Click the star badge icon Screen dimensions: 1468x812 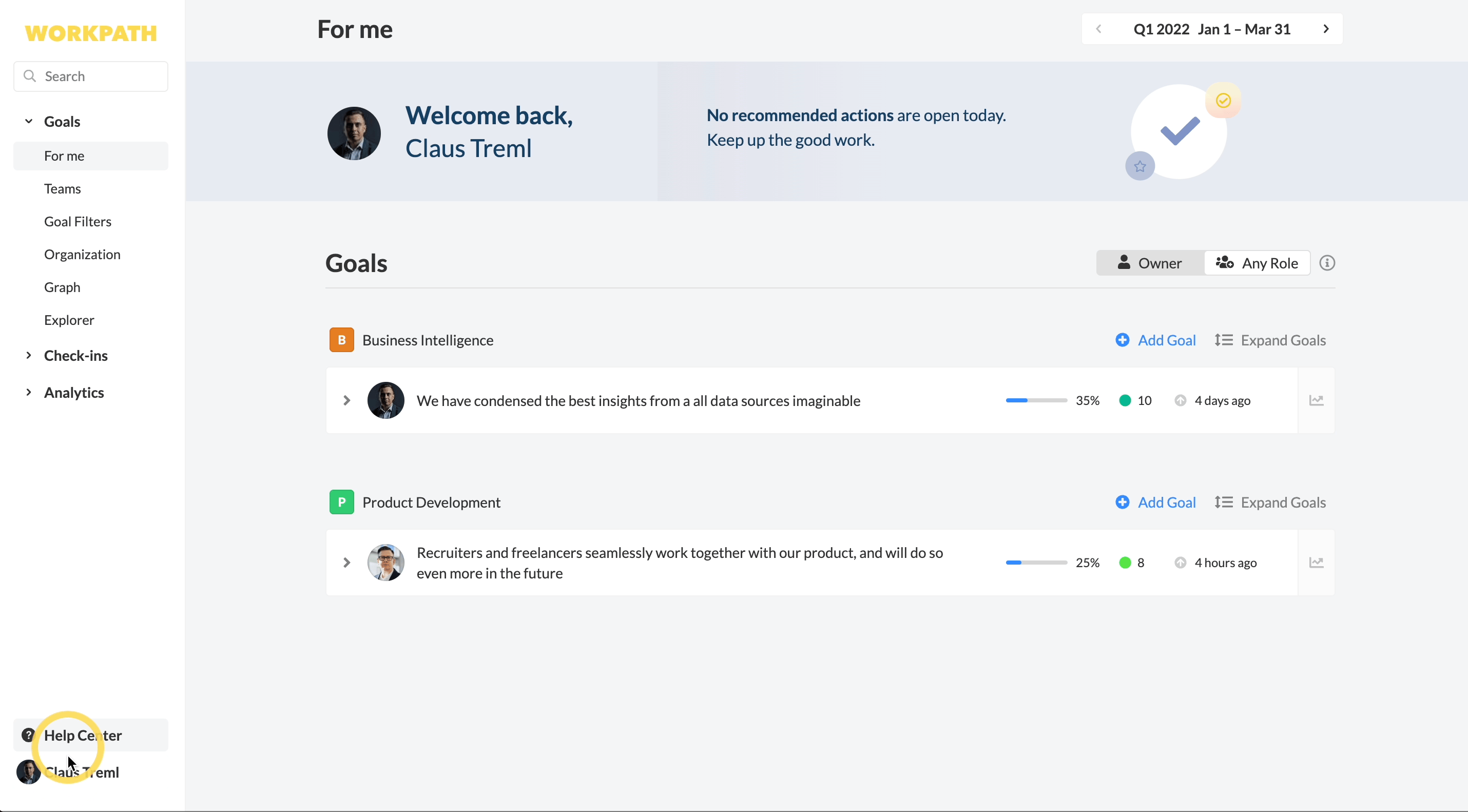(x=1139, y=166)
